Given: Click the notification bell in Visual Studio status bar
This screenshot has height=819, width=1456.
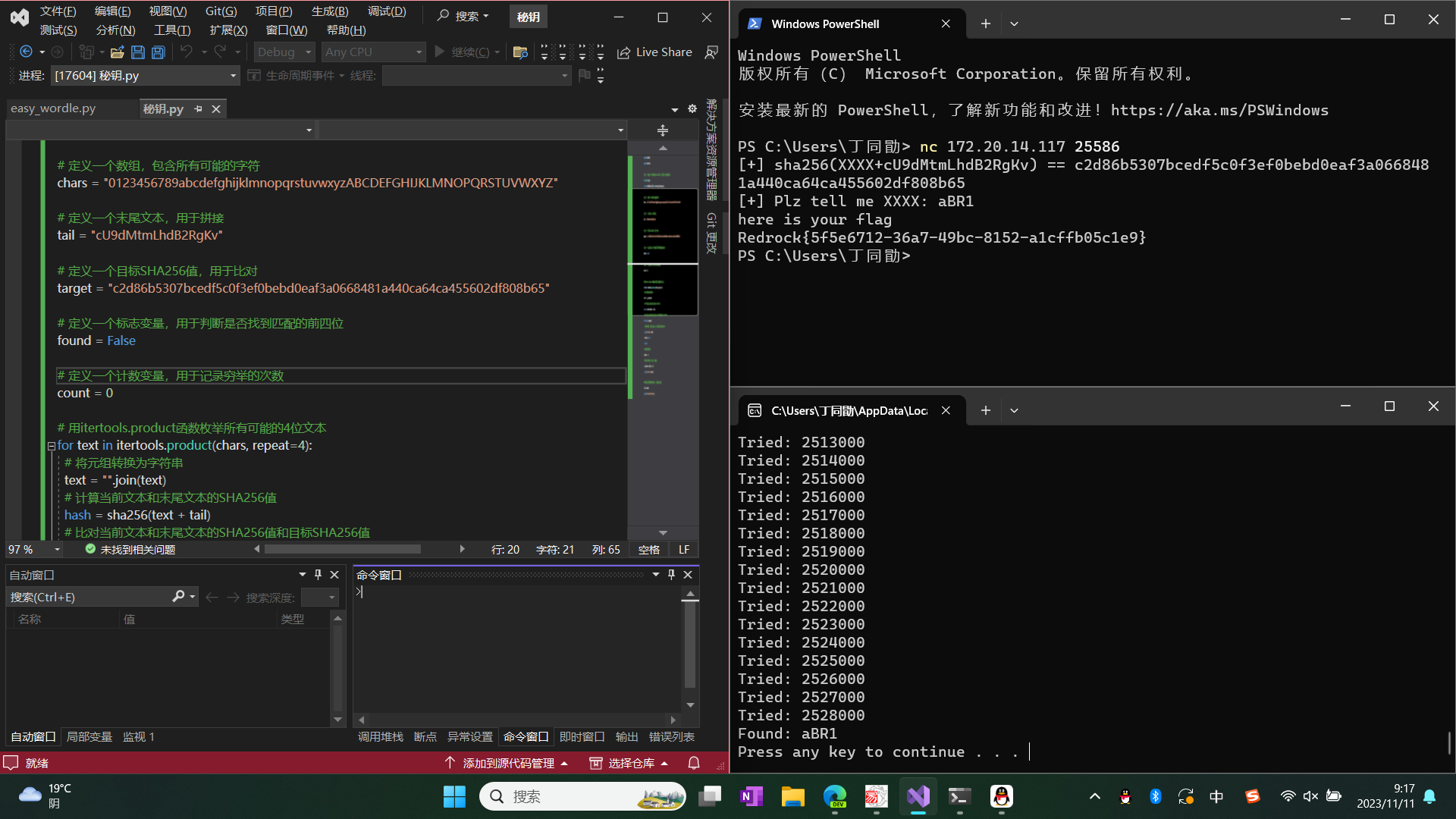Looking at the screenshot, I should [694, 763].
